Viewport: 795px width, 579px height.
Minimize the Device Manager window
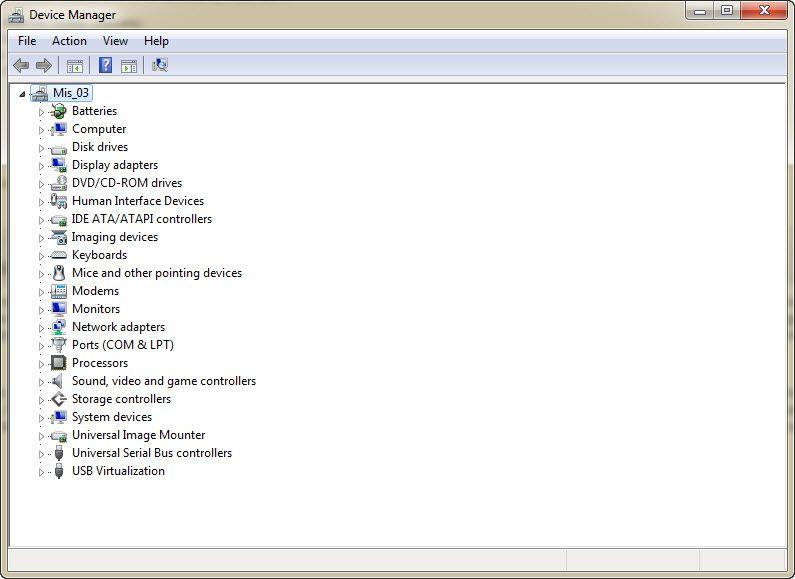700,11
